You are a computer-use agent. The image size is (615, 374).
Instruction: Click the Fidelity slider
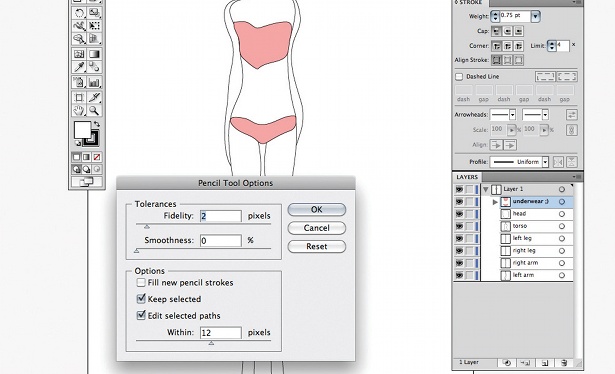204,225
